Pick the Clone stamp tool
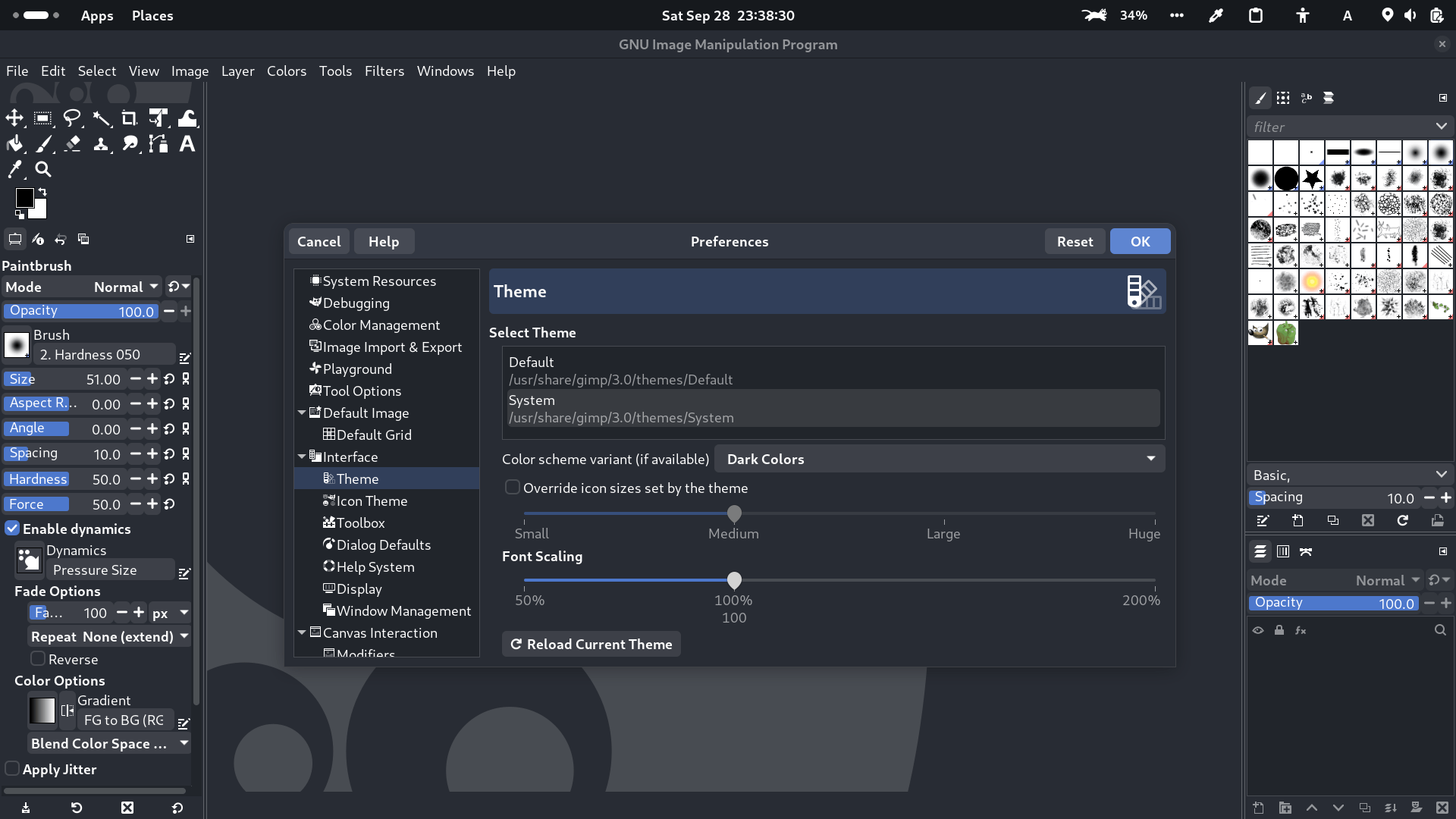Viewport: 1456px width, 819px height. point(101,144)
